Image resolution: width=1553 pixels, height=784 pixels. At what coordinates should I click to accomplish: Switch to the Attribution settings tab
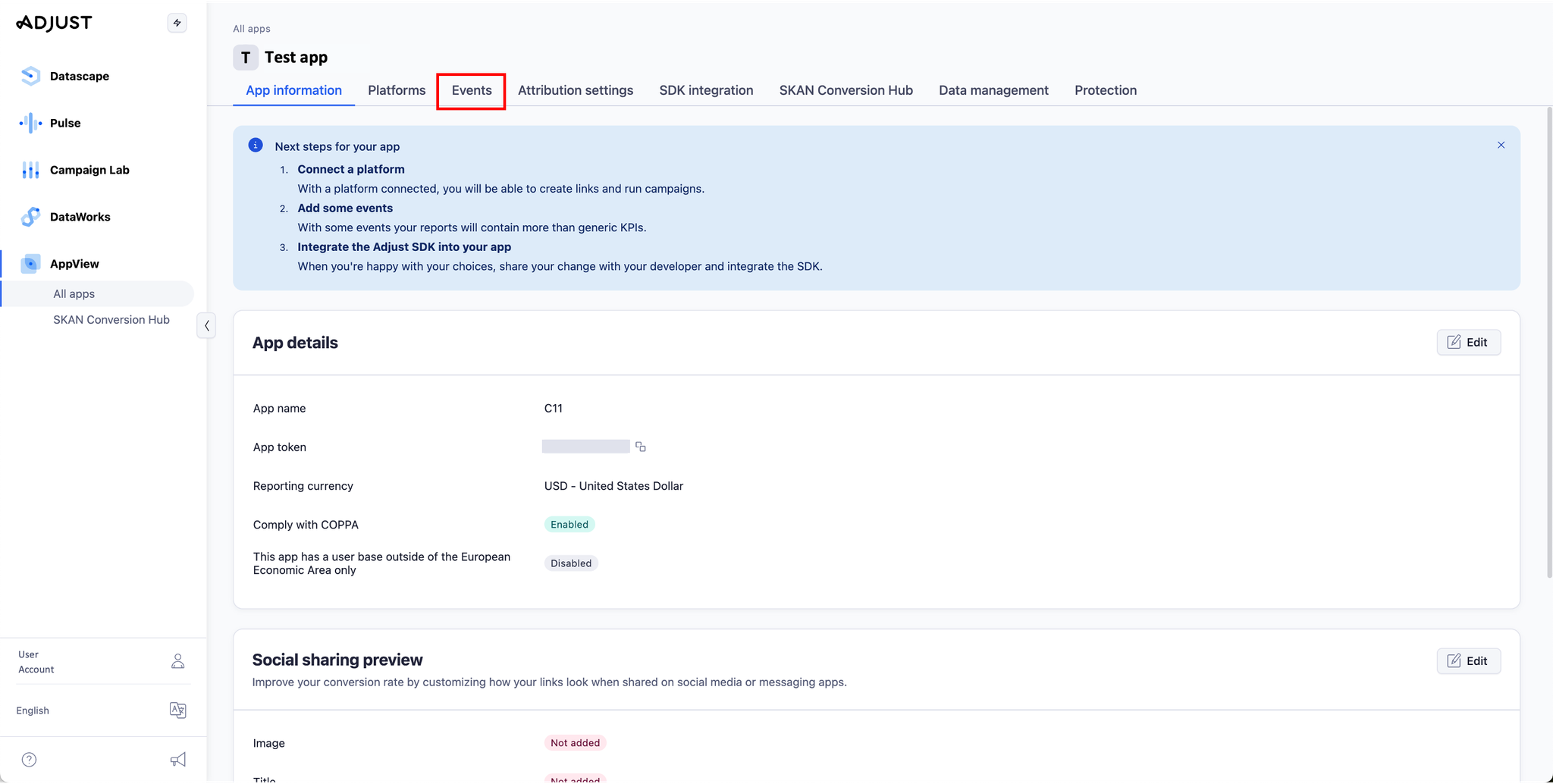[x=576, y=90]
